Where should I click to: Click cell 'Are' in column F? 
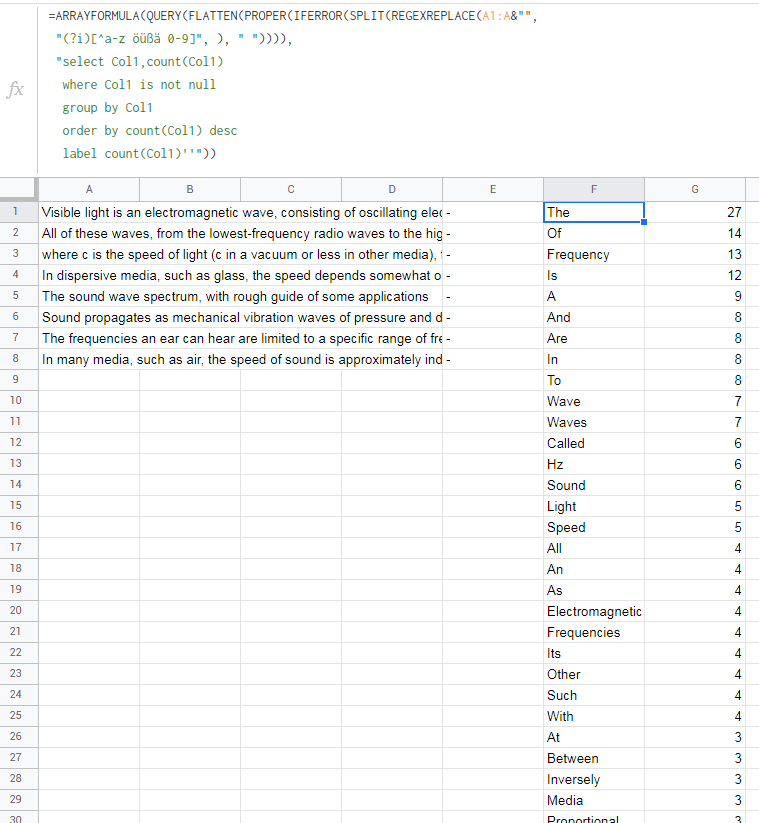(x=594, y=338)
